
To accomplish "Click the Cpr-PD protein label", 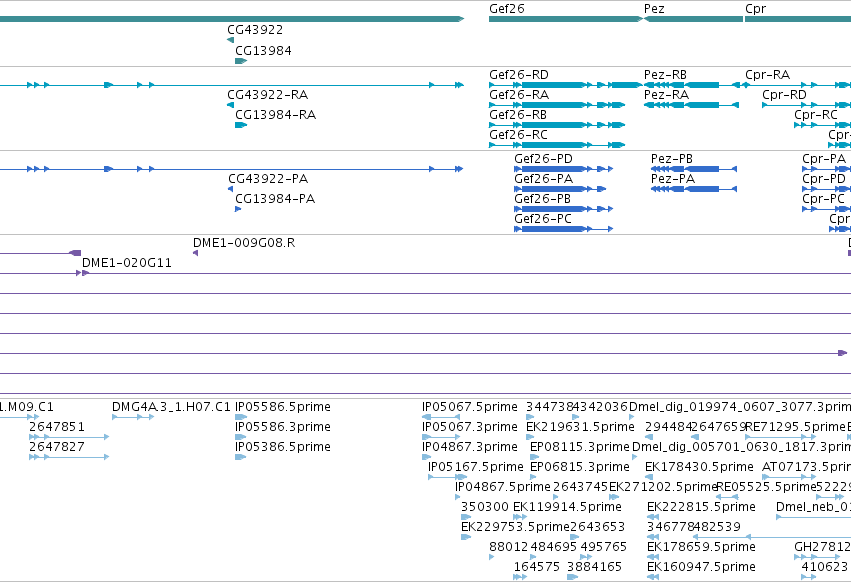I will (824, 179).
